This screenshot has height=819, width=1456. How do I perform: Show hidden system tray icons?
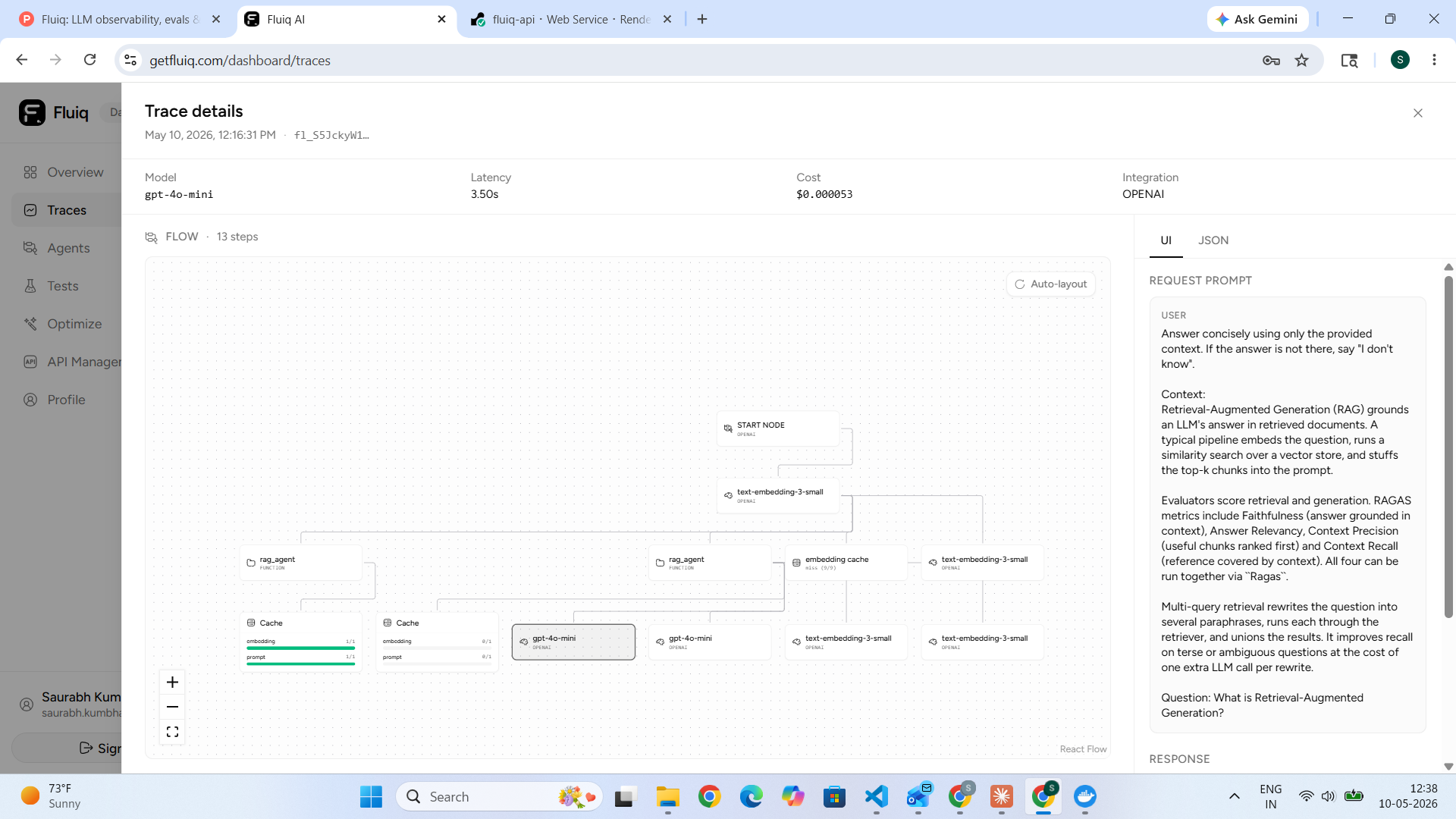pos(1234,796)
